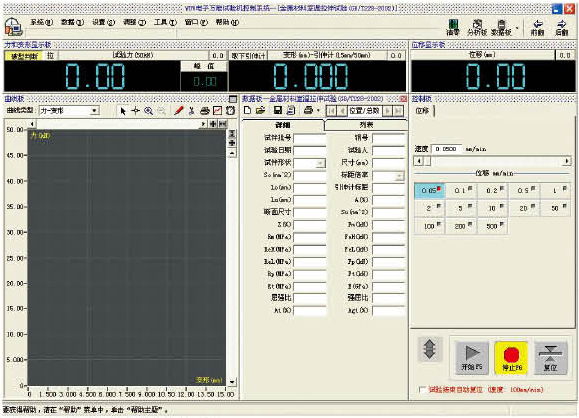Select the 0.1 mm/min speed preset

[x=462, y=191]
